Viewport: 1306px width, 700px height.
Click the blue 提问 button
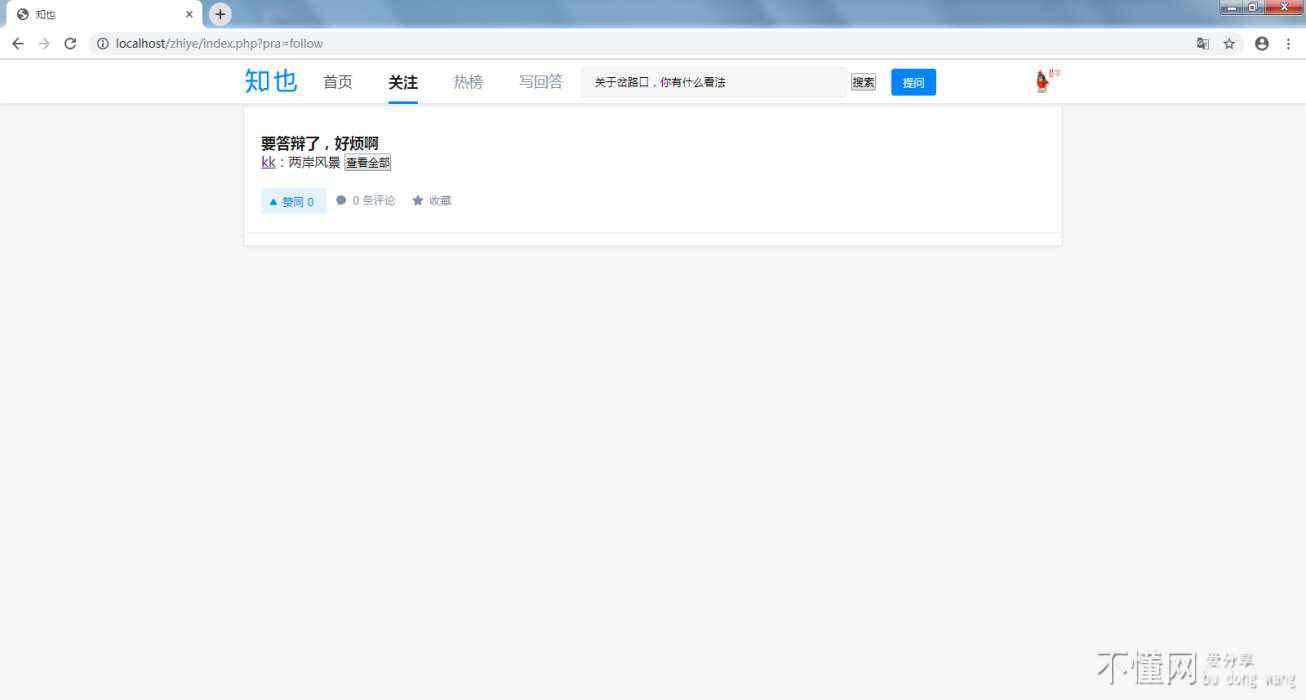(x=913, y=82)
